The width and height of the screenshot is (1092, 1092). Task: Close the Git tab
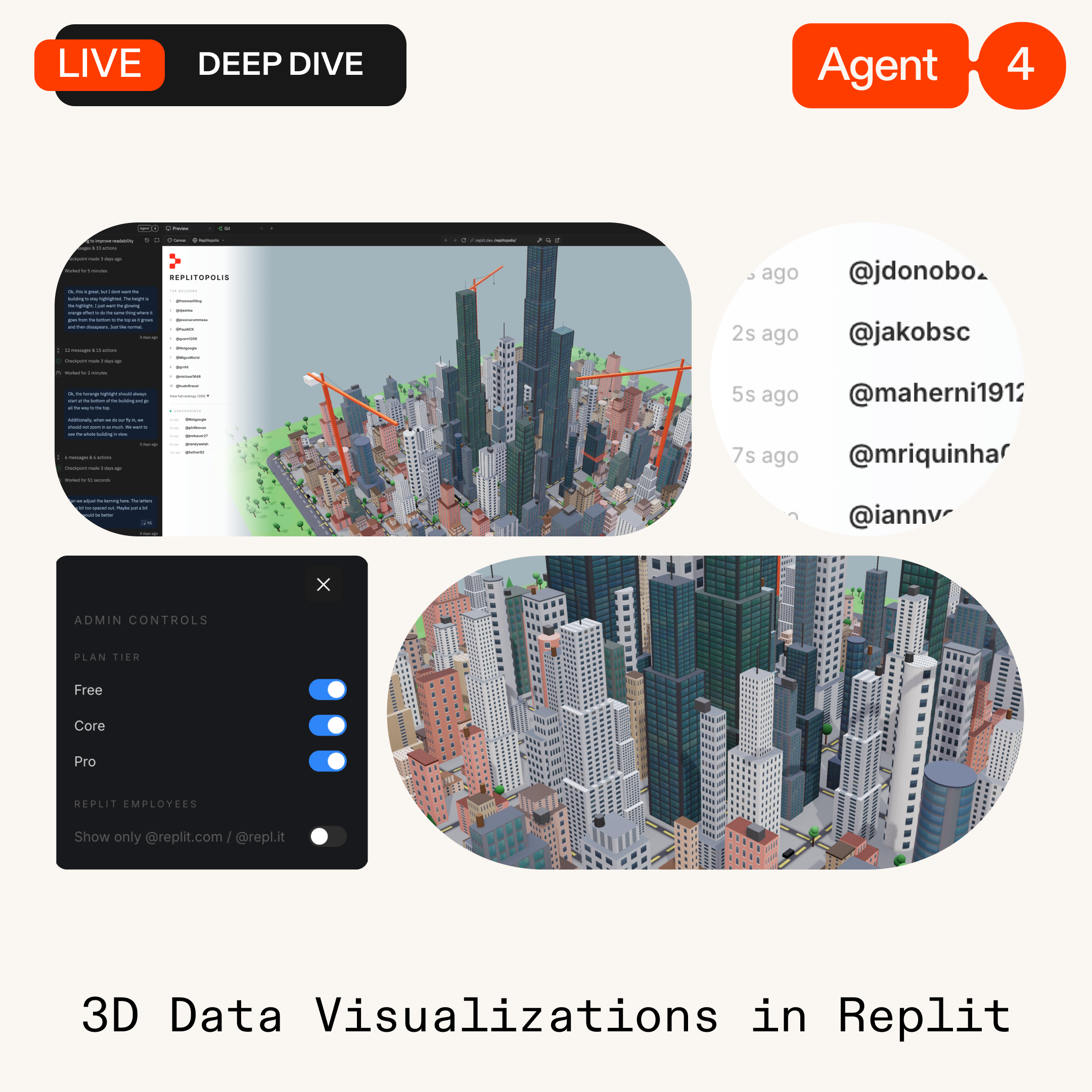pyautogui.click(x=261, y=229)
